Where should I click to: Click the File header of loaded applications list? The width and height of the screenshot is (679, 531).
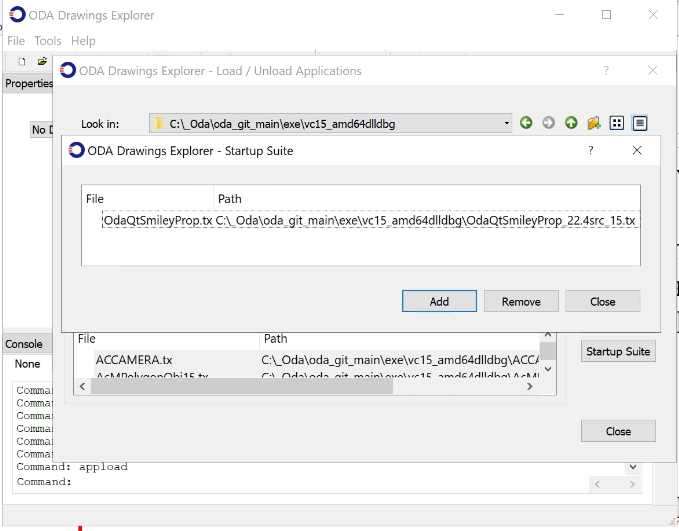click(x=167, y=339)
